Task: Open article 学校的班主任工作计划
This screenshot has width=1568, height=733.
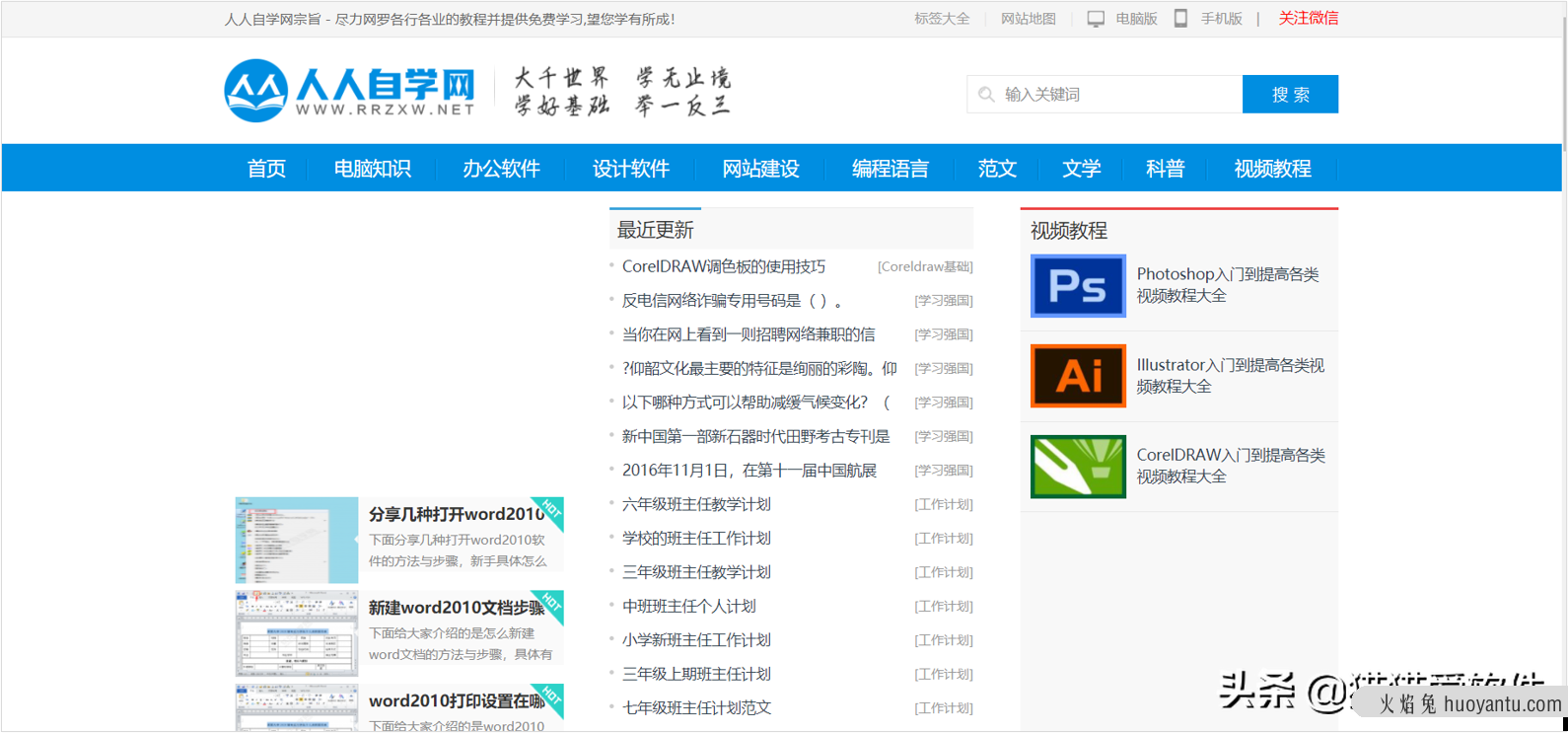Action: 696,539
